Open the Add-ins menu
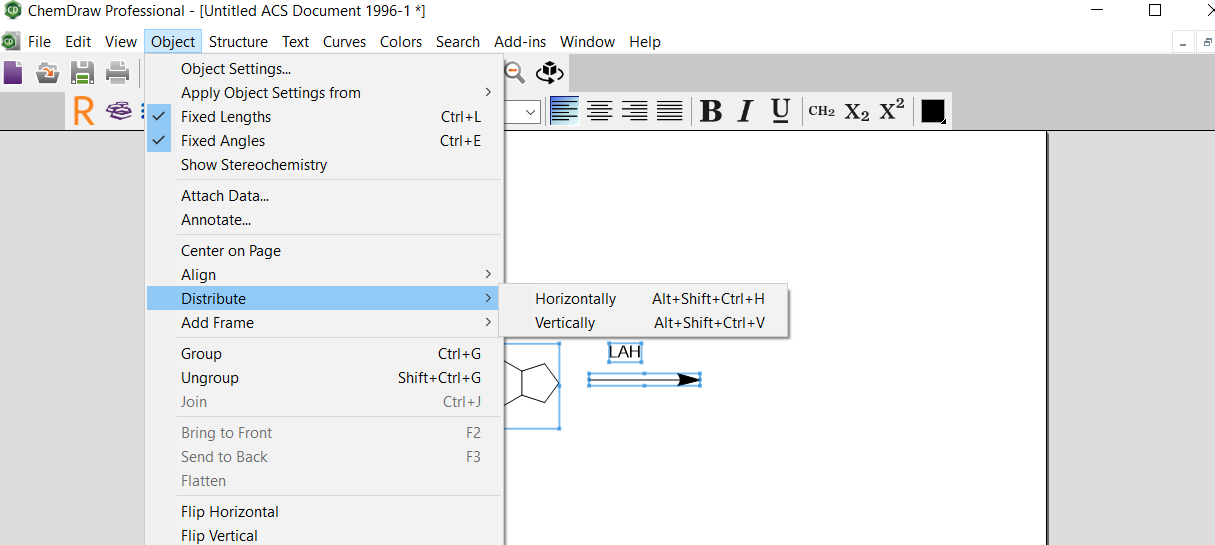The height and width of the screenshot is (545, 1215). pos(520,42)
